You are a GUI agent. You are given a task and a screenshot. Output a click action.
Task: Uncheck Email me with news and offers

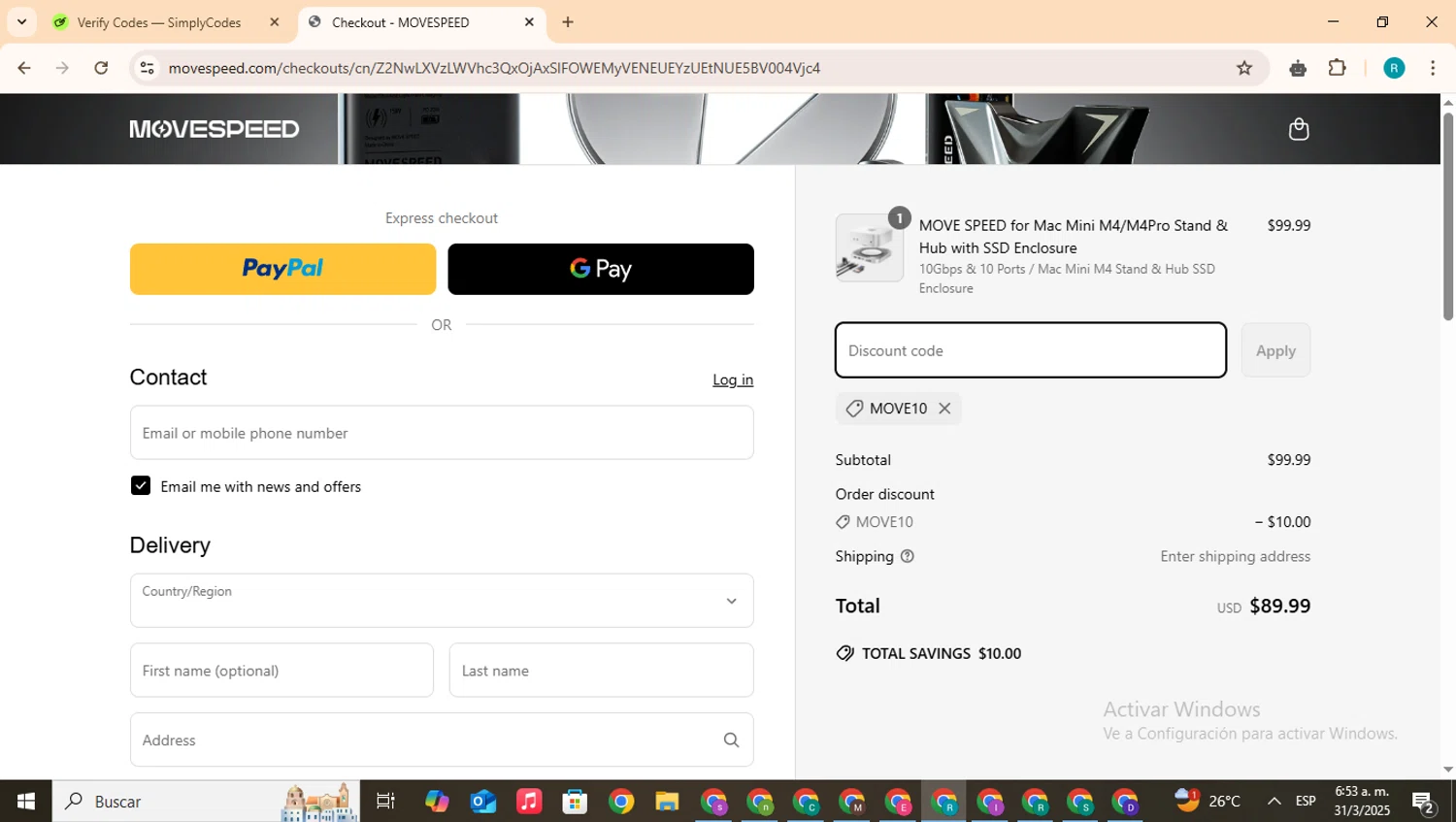click(x=141, y=486)
